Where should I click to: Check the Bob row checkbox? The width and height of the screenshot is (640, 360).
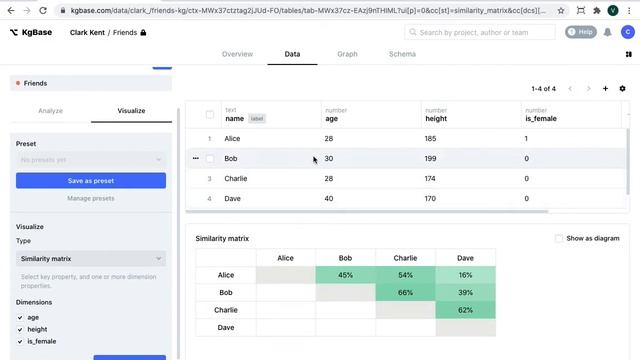[x=210, y=158]
